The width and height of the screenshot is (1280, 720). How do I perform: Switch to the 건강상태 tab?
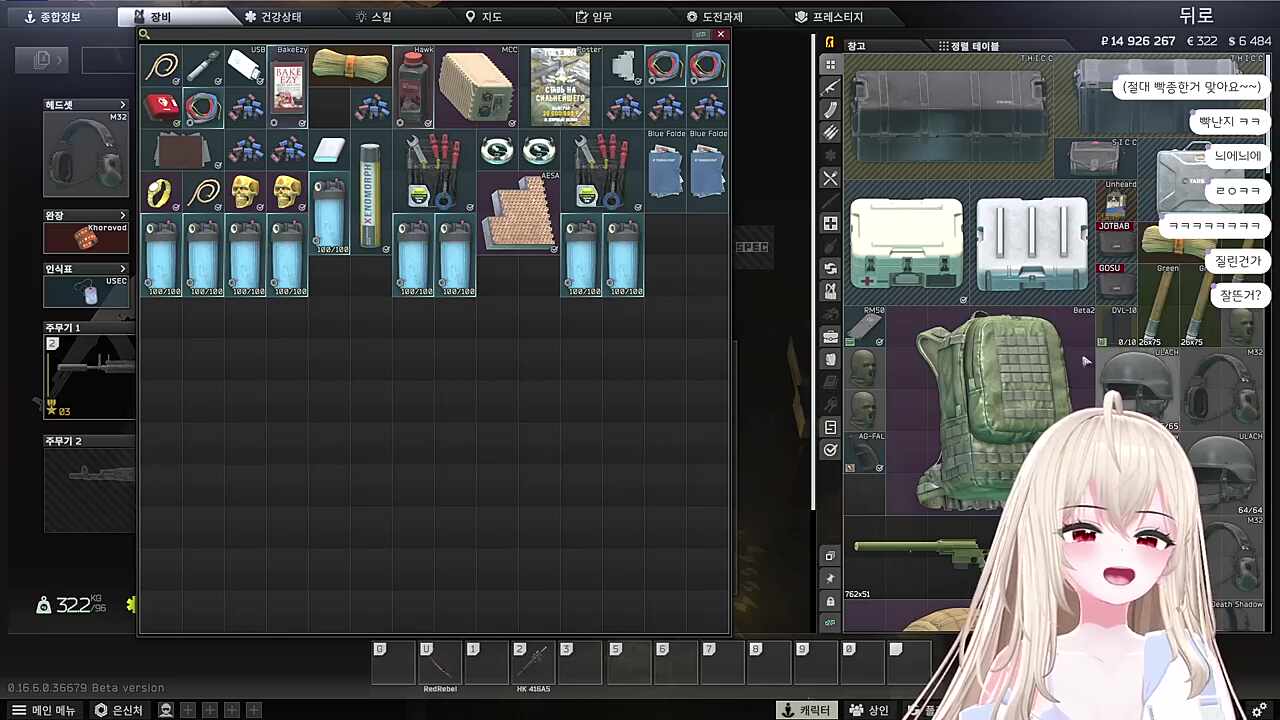(x=273, y=17)
